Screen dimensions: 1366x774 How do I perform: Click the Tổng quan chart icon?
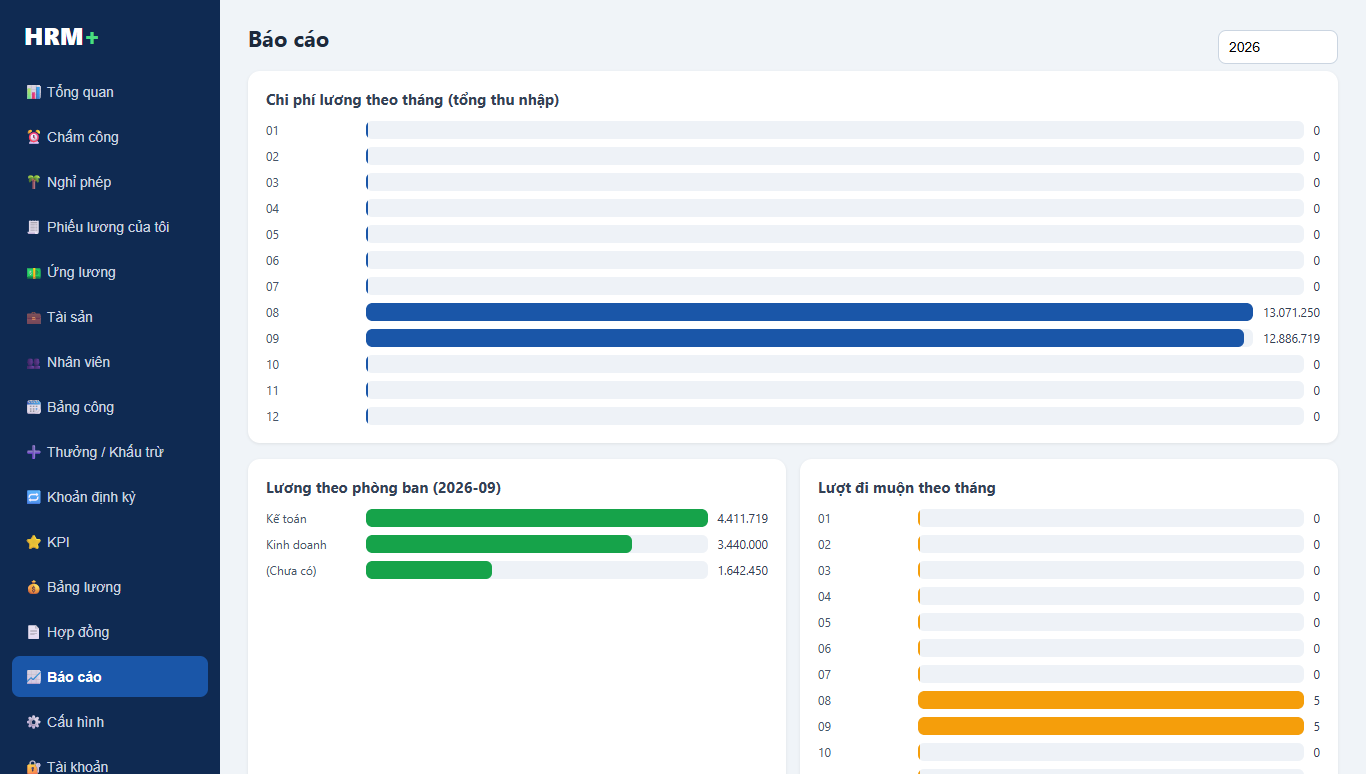[x=34, y=92]
